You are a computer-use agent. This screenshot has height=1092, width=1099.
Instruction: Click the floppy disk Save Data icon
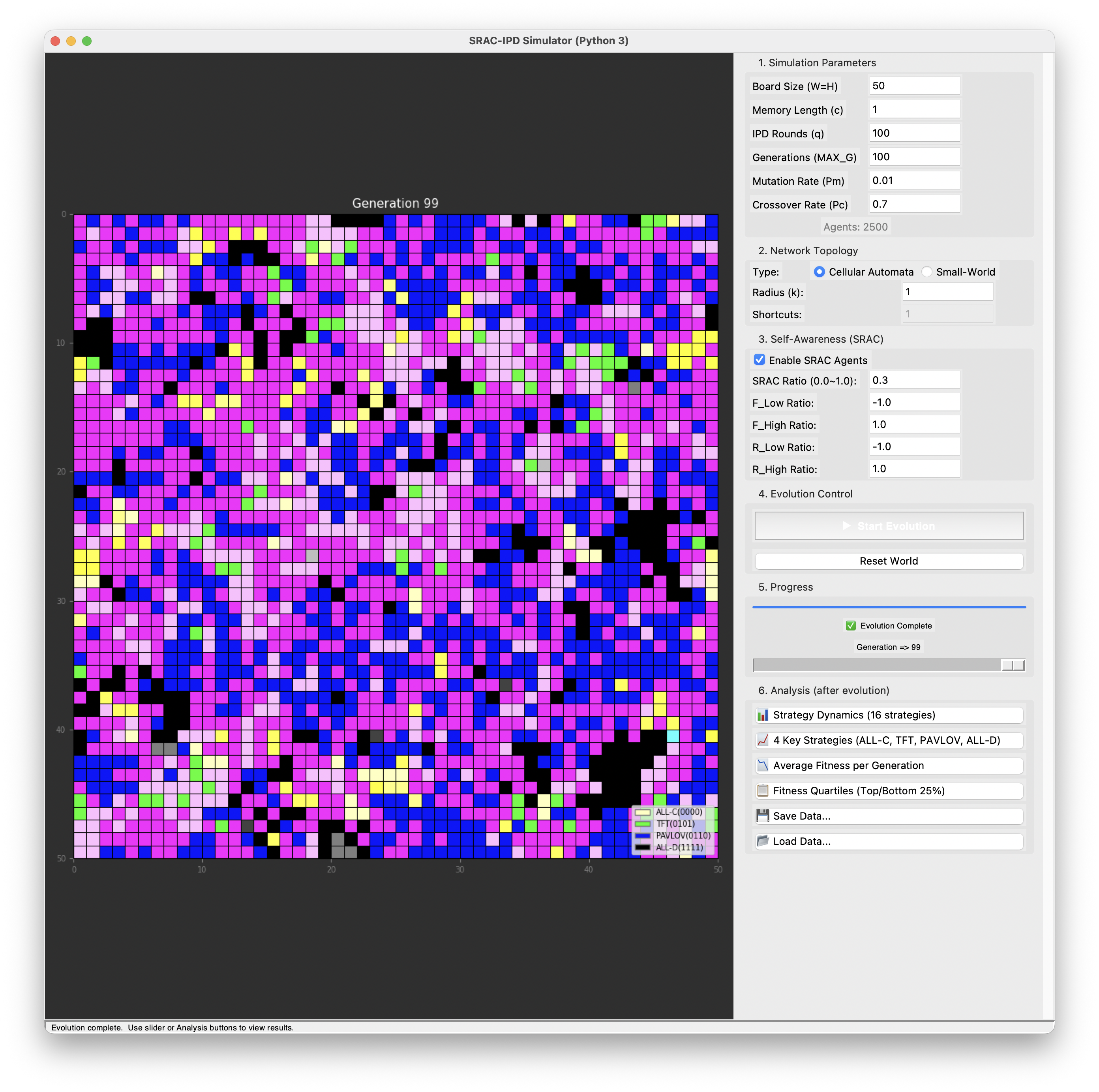[x=763, y=816]
